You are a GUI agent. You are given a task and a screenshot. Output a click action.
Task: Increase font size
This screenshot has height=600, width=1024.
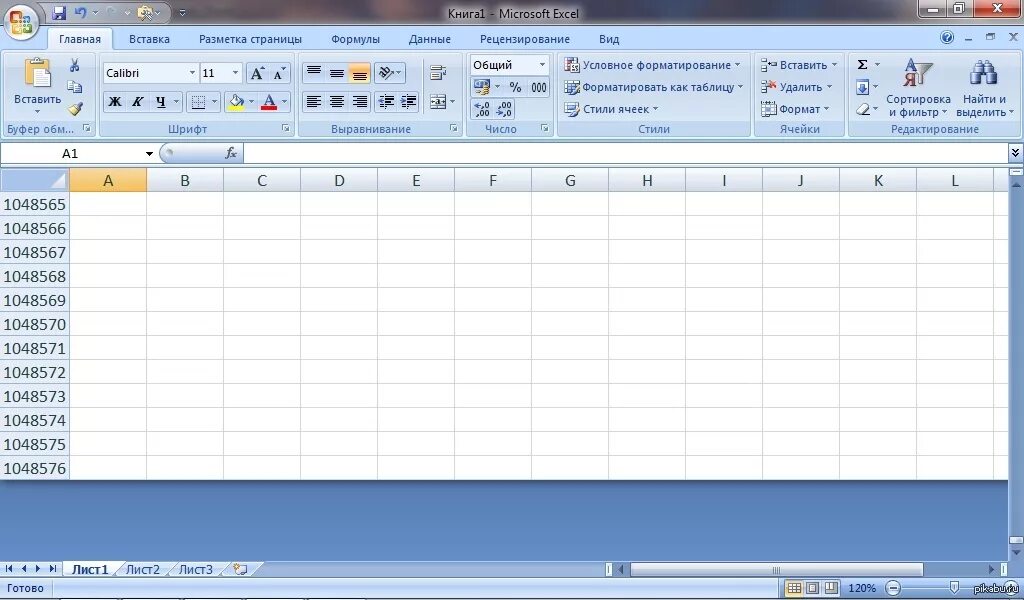point(257,73)
